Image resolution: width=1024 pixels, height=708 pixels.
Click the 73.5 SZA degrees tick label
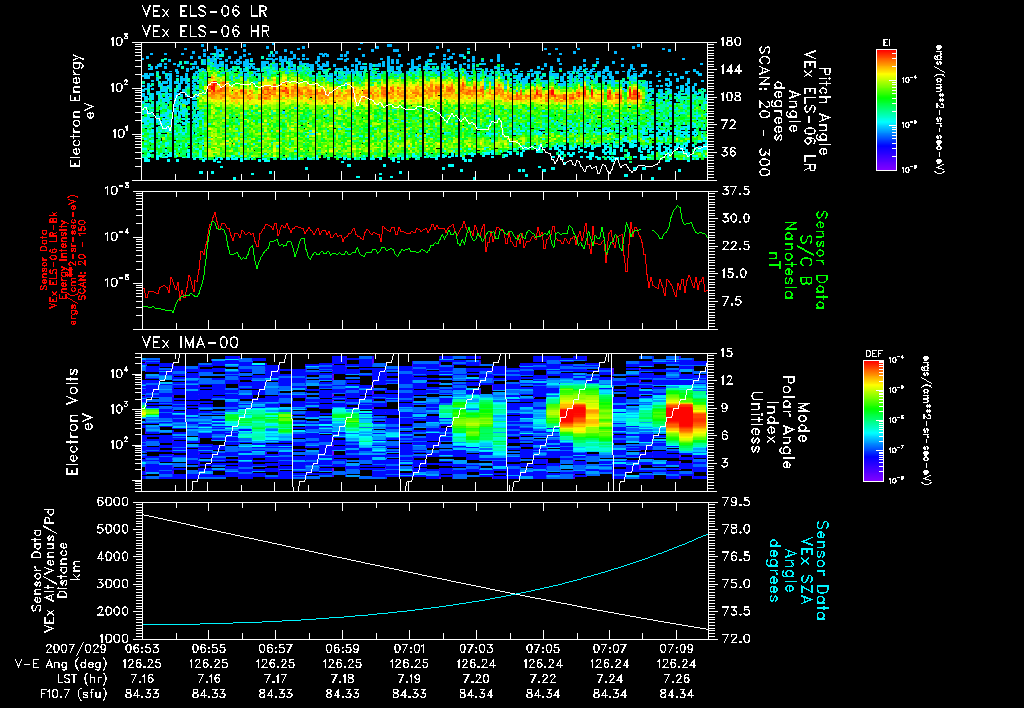735,611
